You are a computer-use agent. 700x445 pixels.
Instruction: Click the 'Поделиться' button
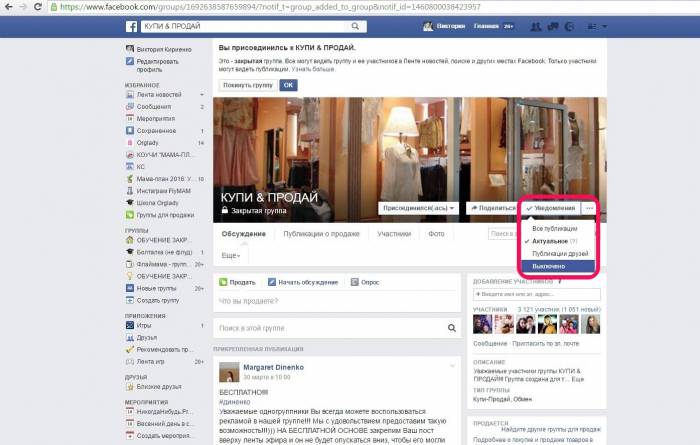click(492, 208)
